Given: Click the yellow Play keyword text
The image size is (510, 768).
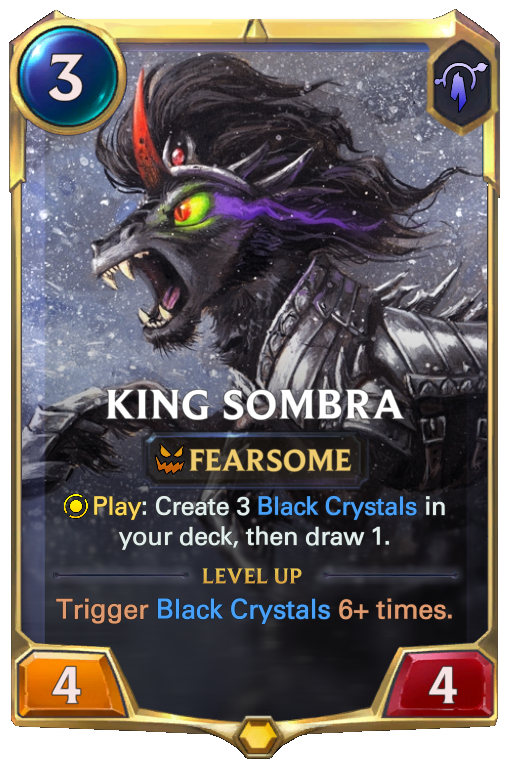Looking at the screenshot, I should [117, 507].
